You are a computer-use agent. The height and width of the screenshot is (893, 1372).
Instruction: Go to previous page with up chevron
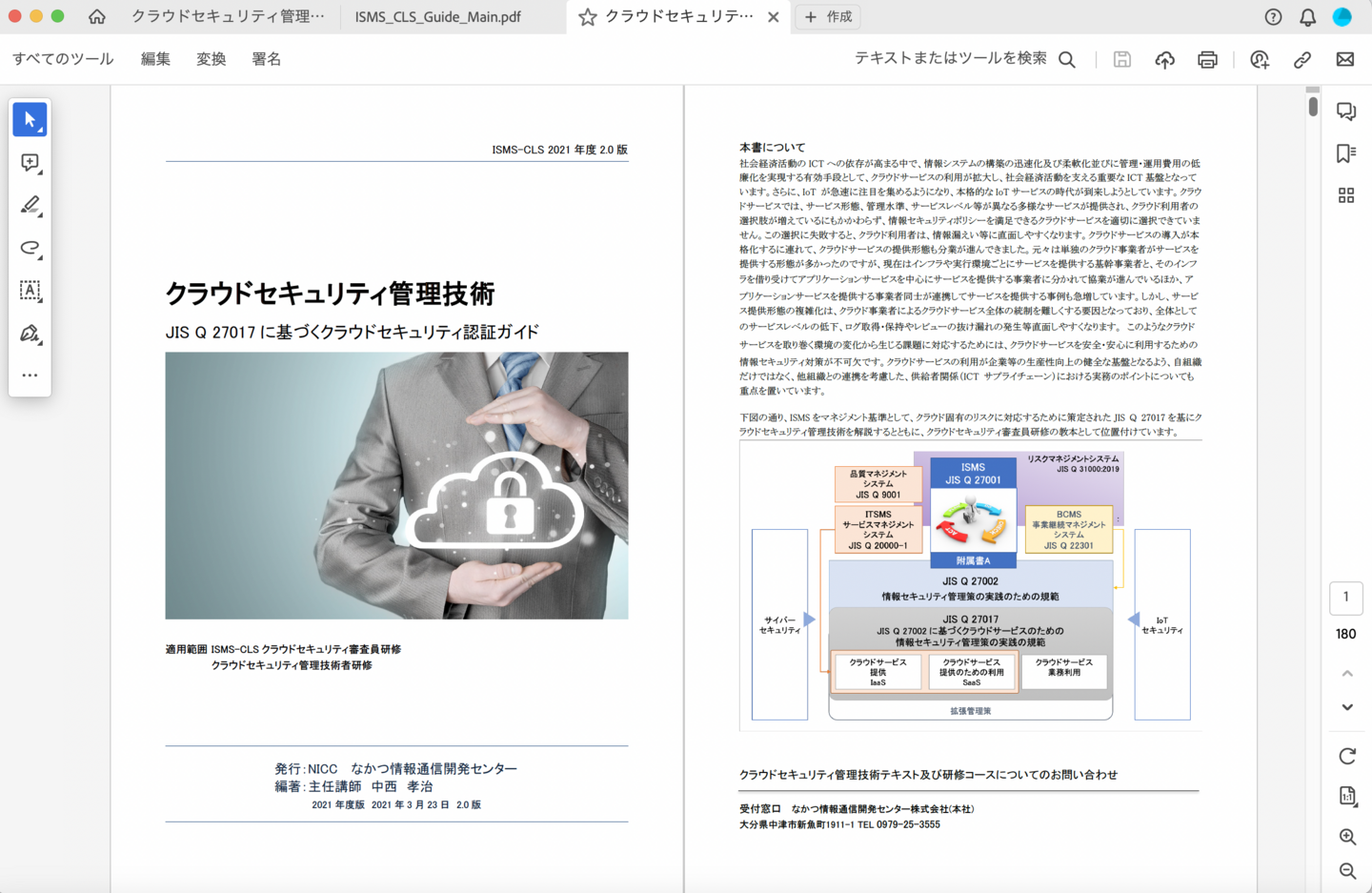[x=1347, y=674]
